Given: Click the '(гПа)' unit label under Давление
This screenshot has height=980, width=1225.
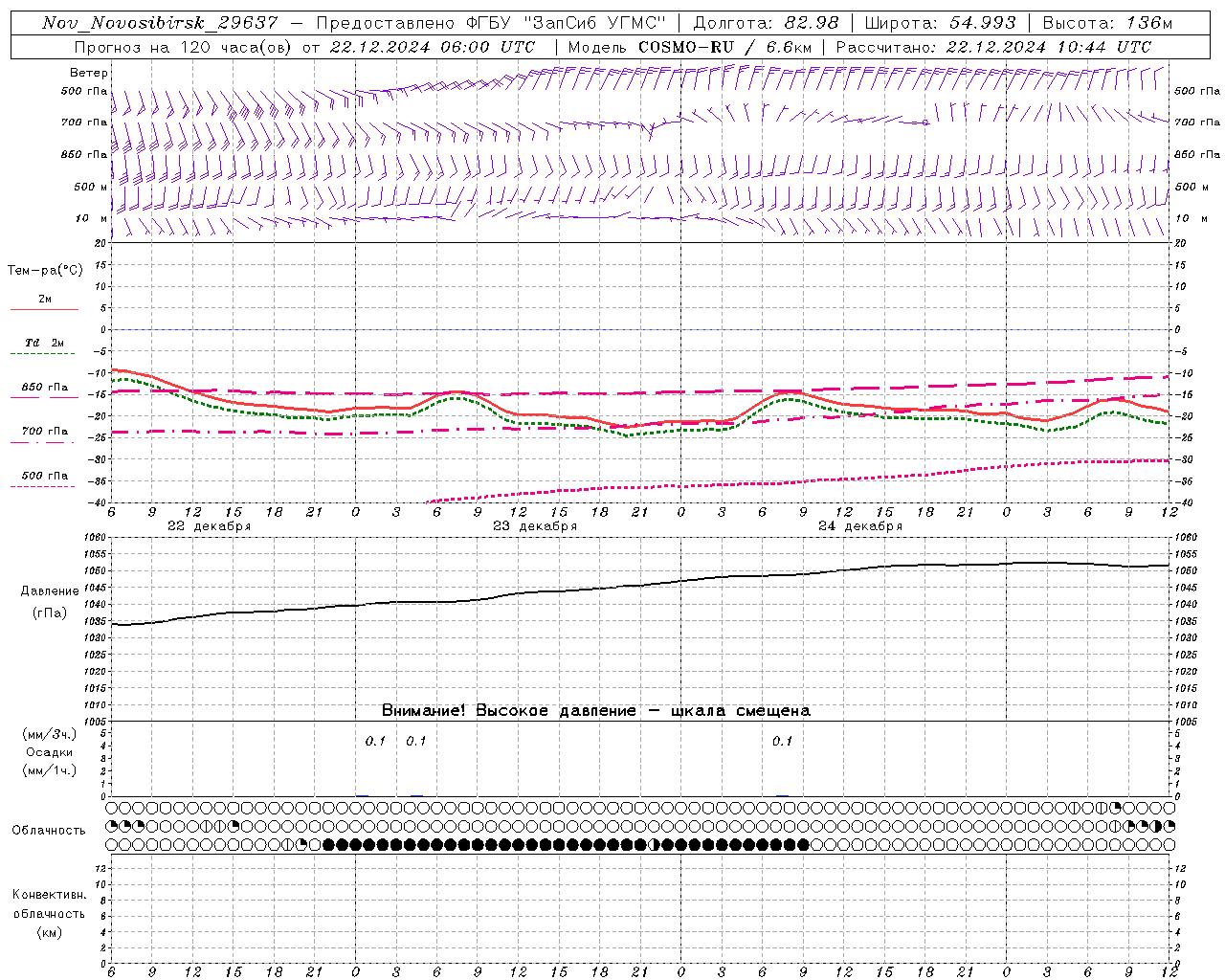Looking at the screenshot, I should pyautogui.click(x=49, y=612).
